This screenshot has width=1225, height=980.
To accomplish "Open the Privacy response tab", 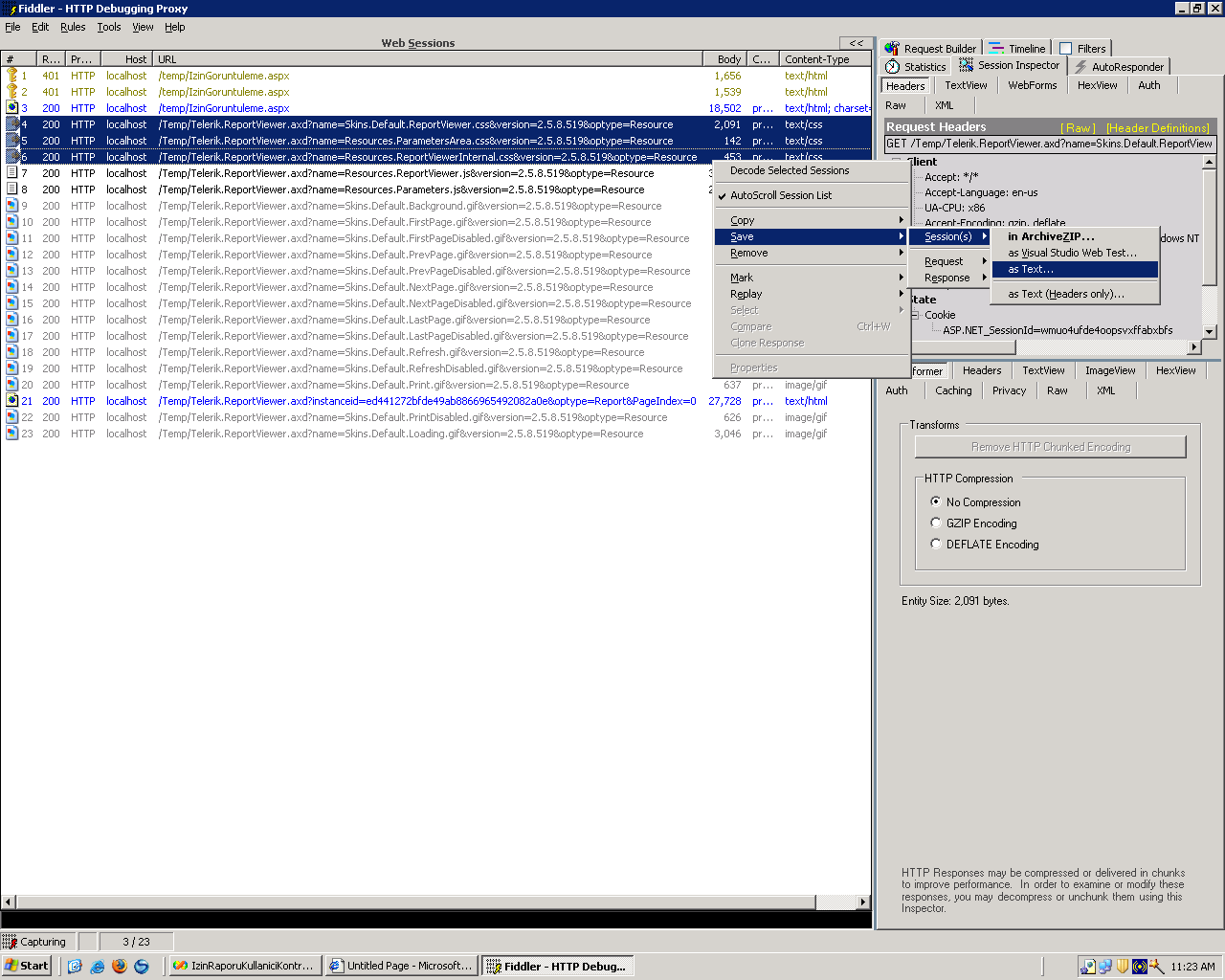I will [1009, 390].
